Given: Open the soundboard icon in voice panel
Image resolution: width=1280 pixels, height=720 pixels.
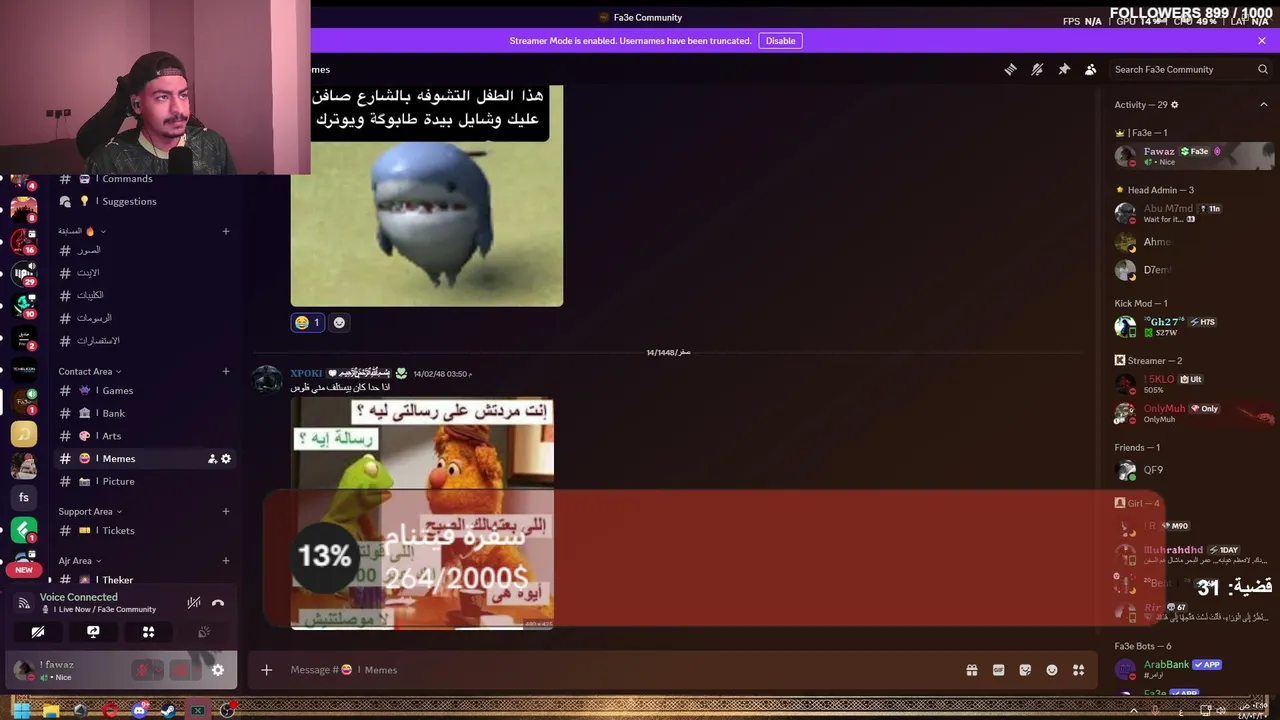Looking at the screenshot, I should pyautogui.click(x=204, y=632).
